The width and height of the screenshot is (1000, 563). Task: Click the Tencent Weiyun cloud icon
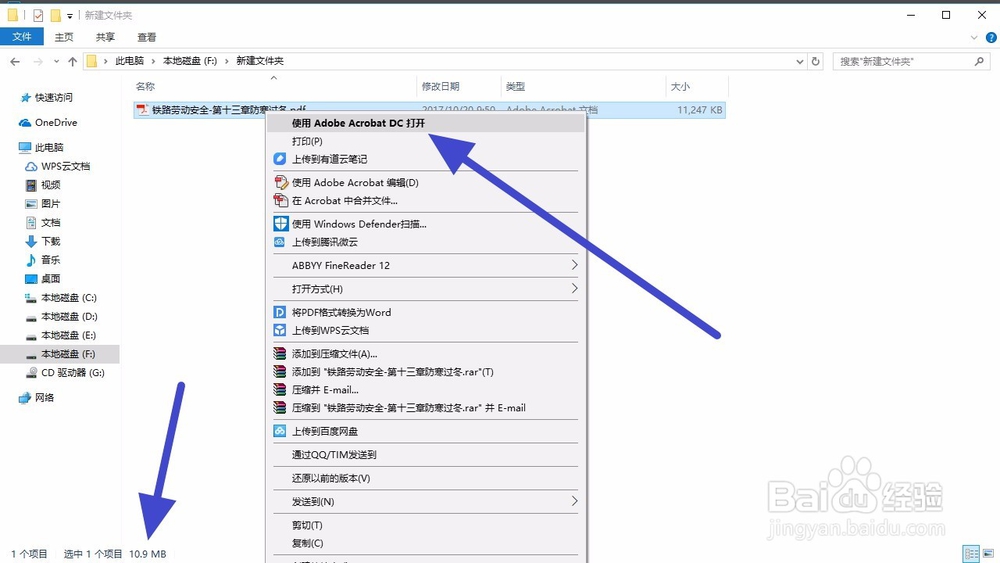[279, 242]
